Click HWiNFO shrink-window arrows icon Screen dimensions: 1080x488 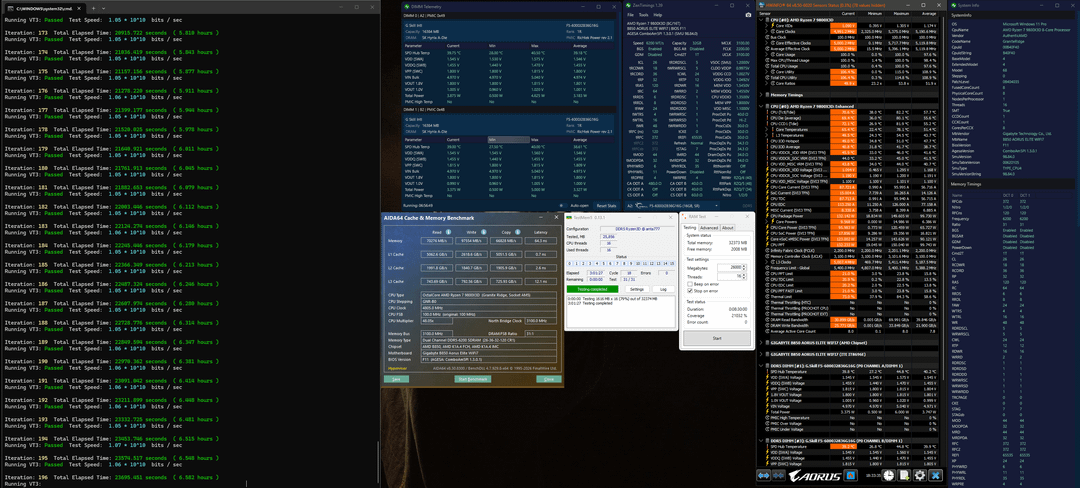coord(779,476)
